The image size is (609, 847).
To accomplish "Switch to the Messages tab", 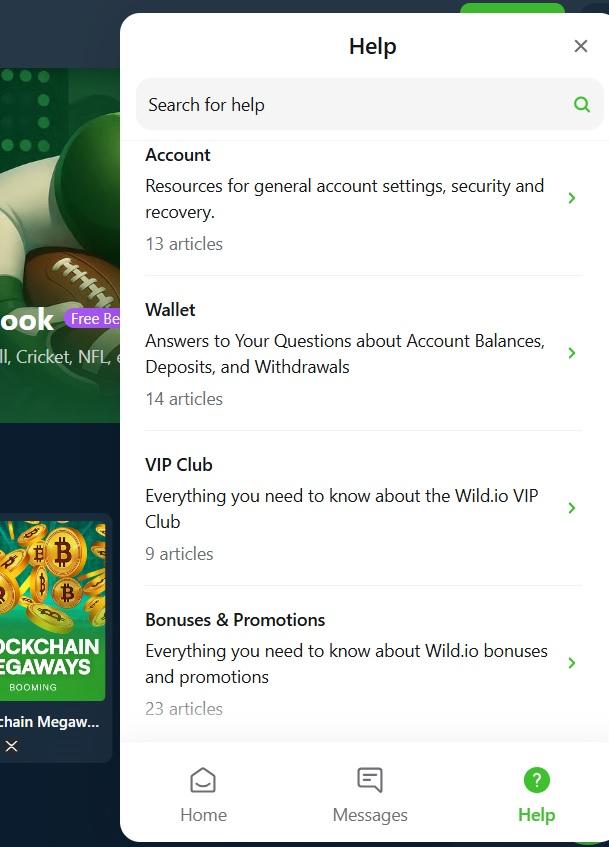I will click(x=370, y=795).
